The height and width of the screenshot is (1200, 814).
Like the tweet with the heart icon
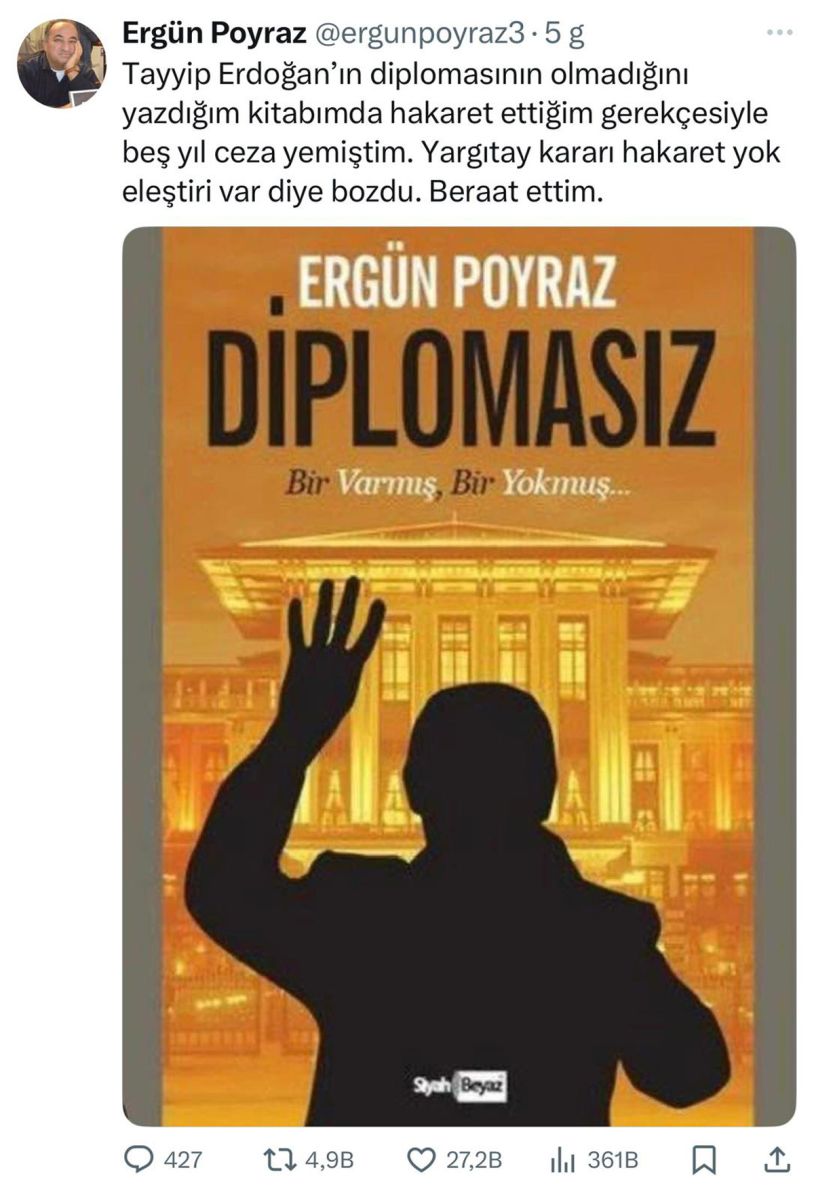(x=421, y=1159)
